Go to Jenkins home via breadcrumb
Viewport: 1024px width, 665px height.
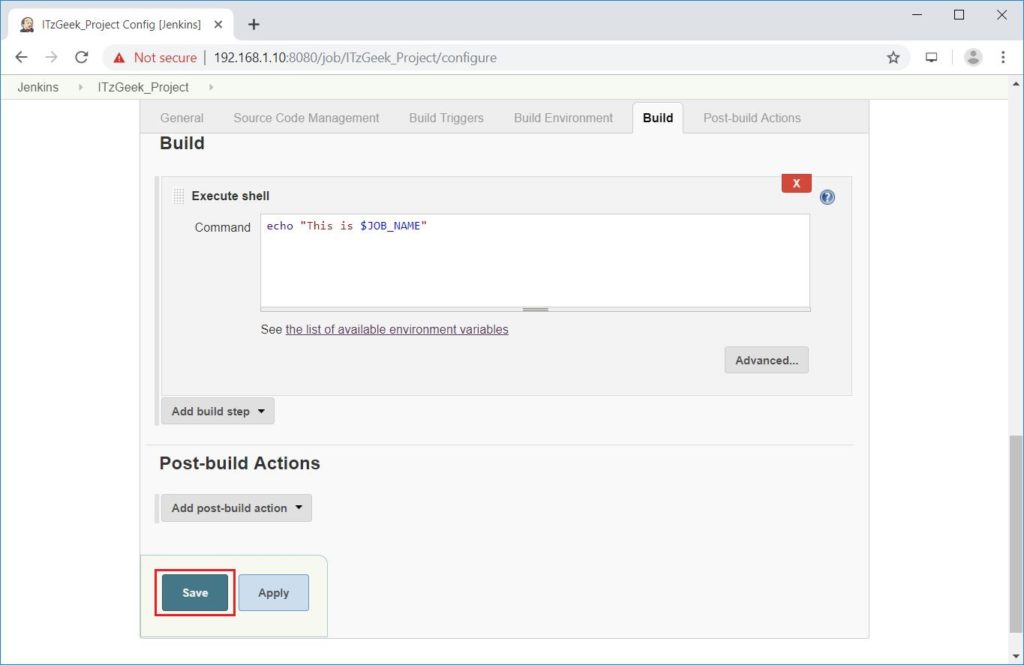[x=38, y=87]
